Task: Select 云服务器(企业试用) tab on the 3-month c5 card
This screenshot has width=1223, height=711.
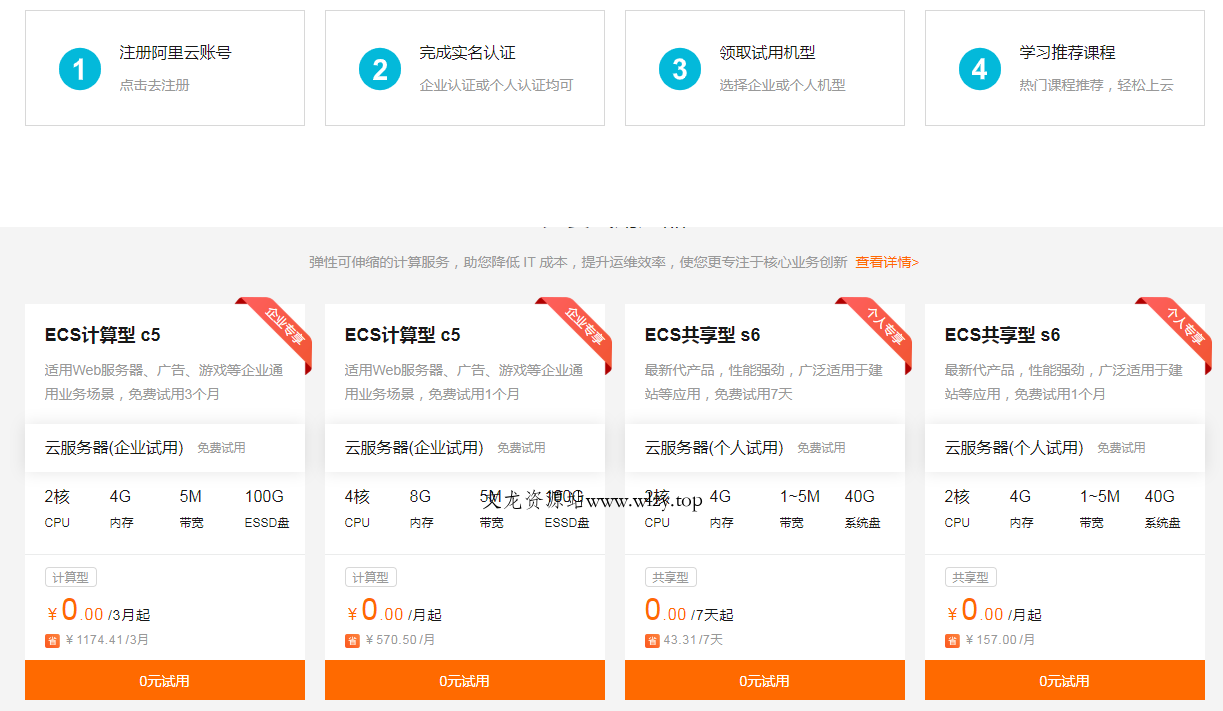Action: click(114, 448)
